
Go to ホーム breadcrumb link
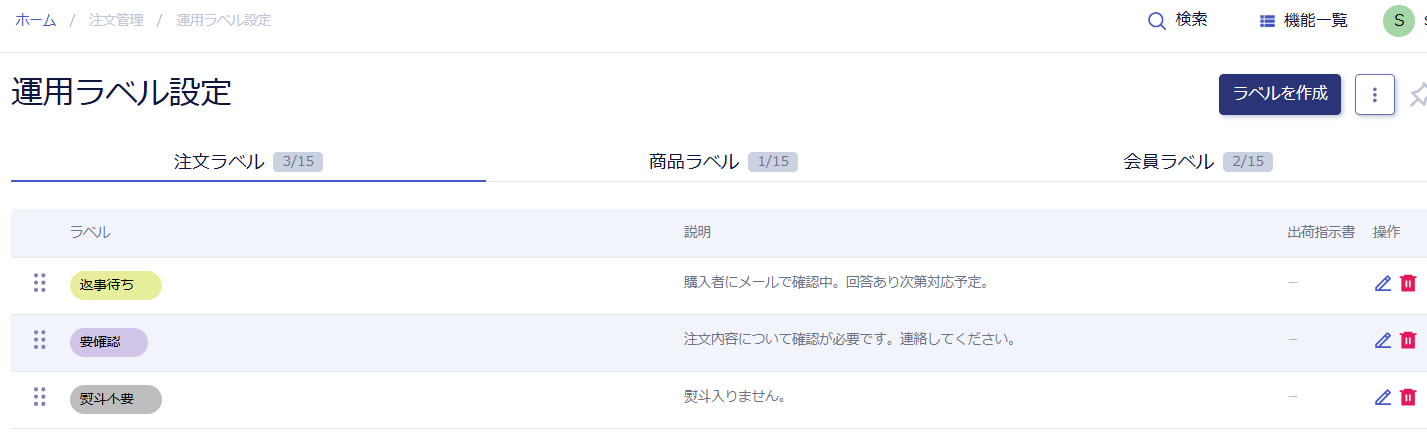(35, 20)
